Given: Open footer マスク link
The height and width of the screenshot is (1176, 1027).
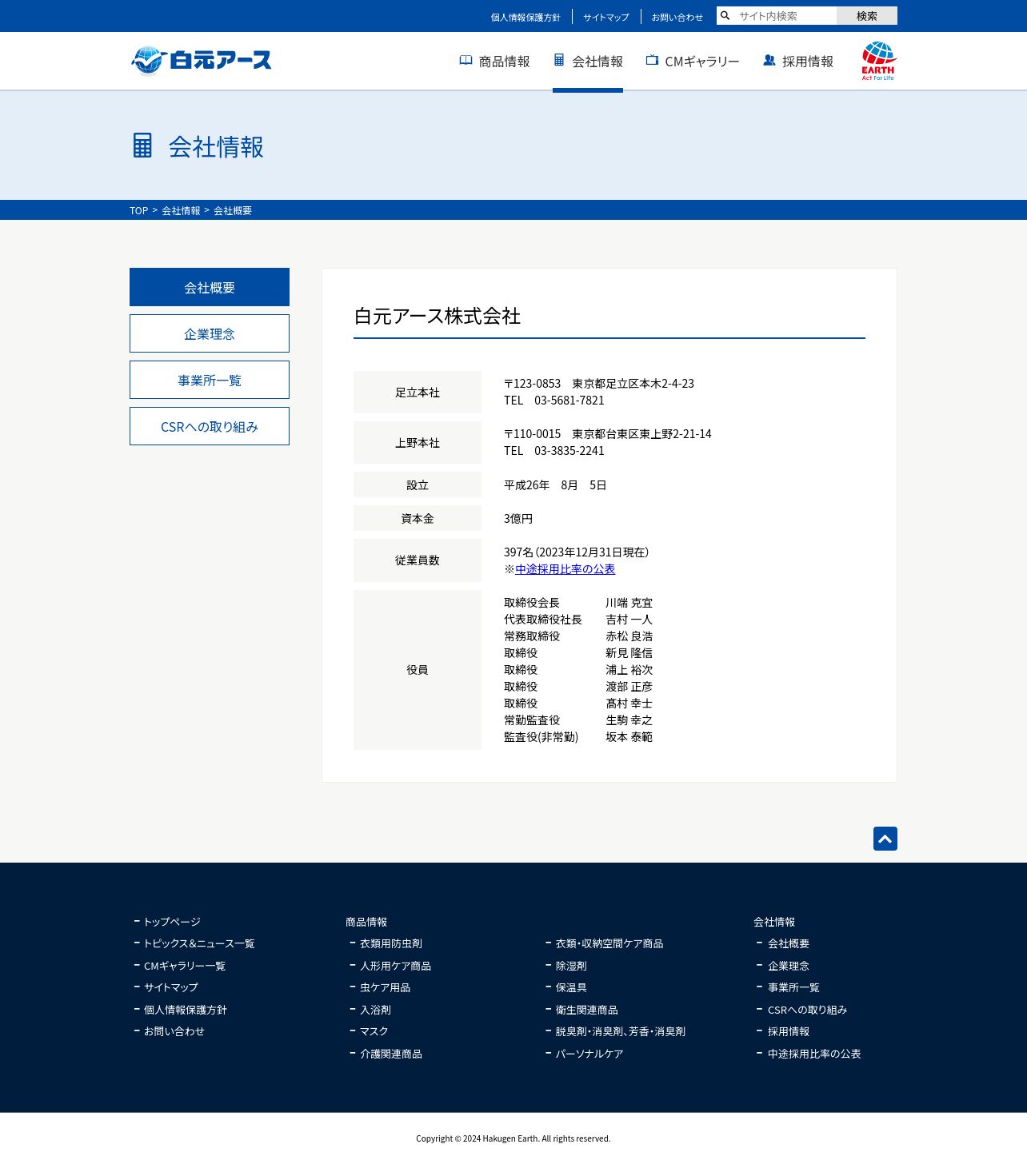Looking at the screenshot, I should [x=374, y=1031].
